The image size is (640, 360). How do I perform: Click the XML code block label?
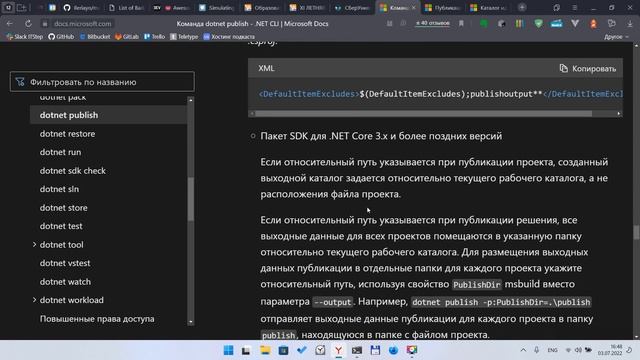[266, 68]
